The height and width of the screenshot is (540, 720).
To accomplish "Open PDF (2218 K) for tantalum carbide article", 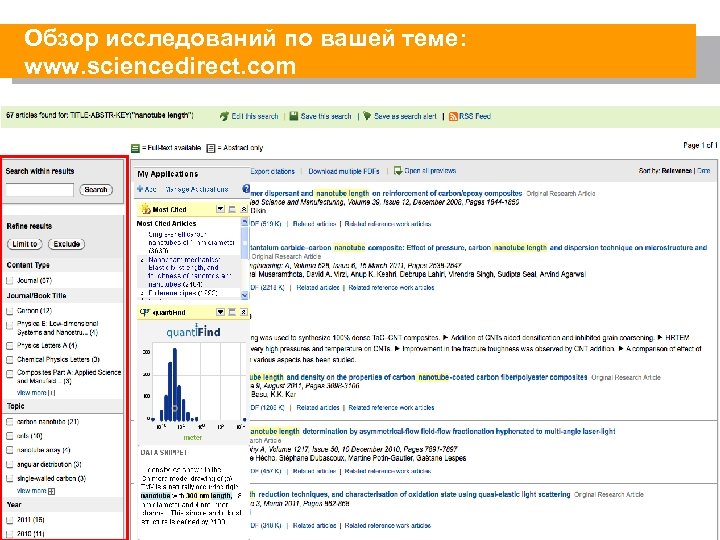I will 267,287.
